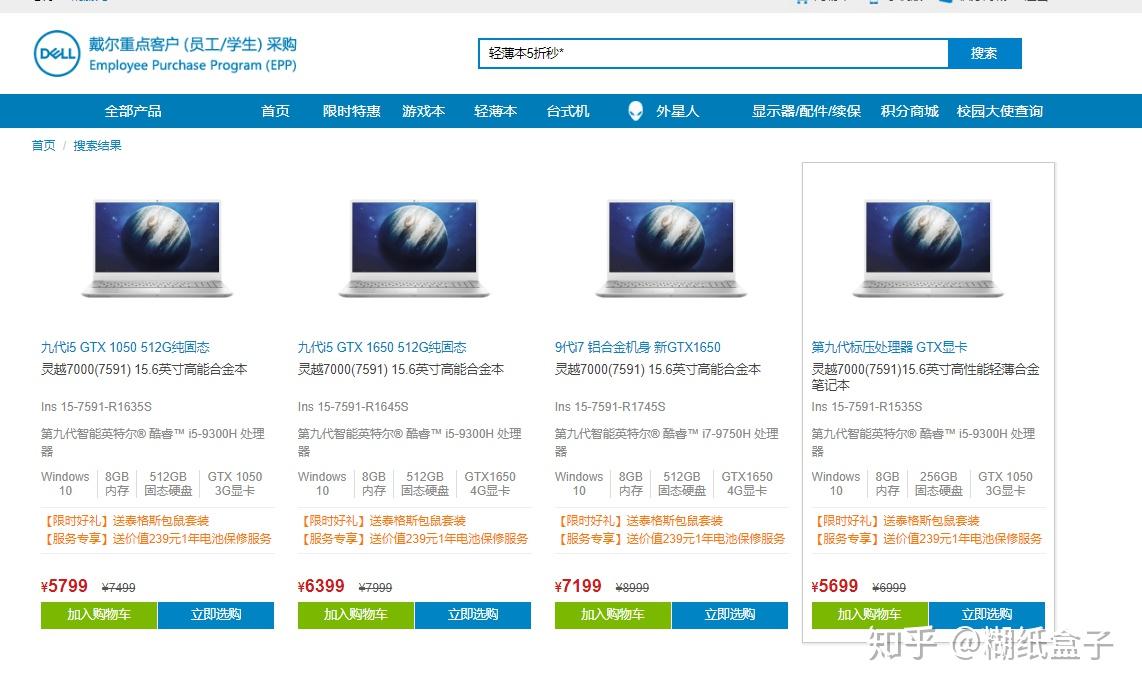
Task: Open 九代i5 GTX 1650 512G纯固态 link
Action: (x=382, y=348)
